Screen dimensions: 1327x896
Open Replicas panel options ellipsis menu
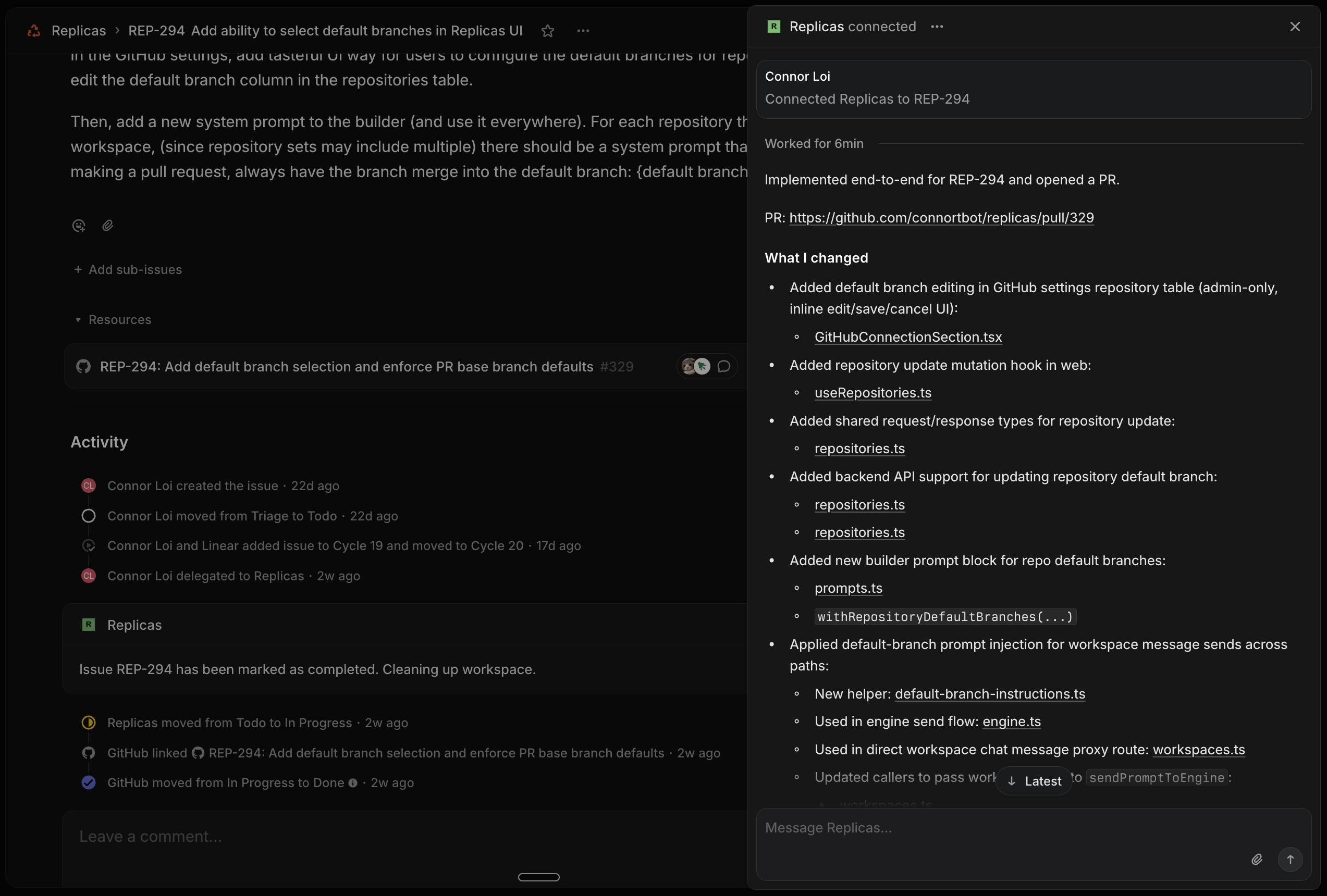[x=937, y=27]
